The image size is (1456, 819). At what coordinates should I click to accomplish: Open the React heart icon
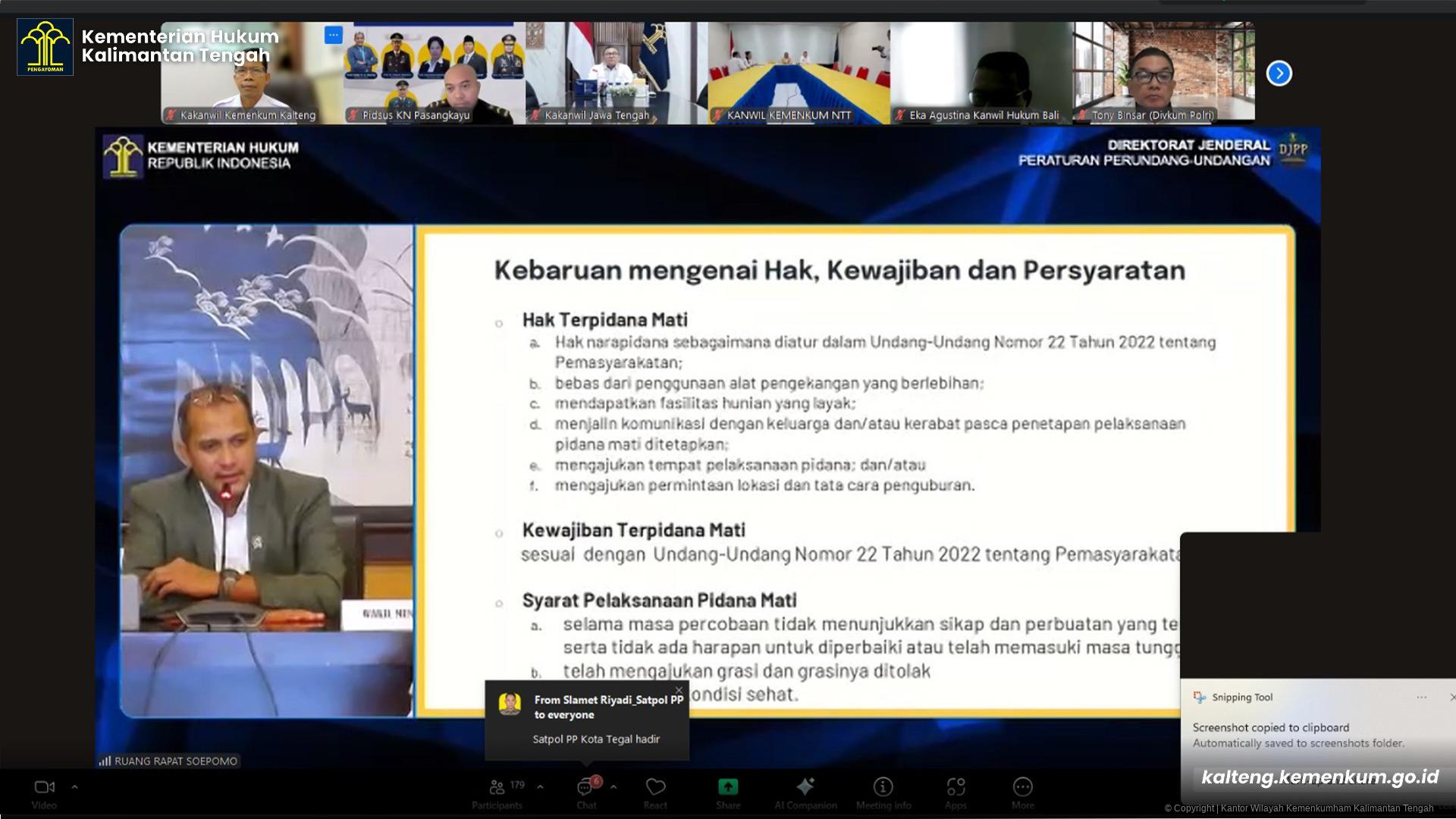(x=655, y=787)
